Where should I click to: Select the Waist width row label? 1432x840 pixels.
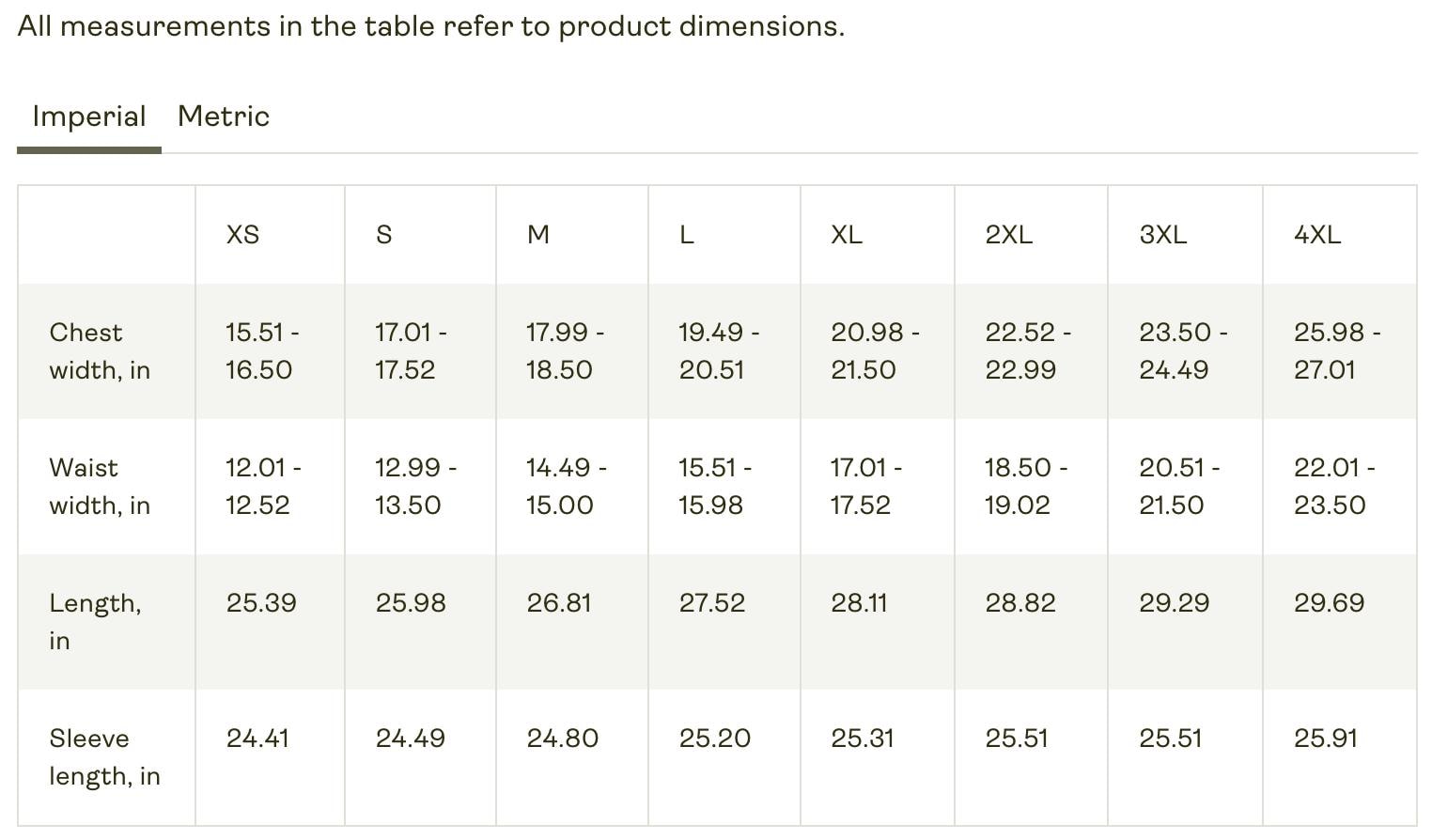(x=100, y=486)
